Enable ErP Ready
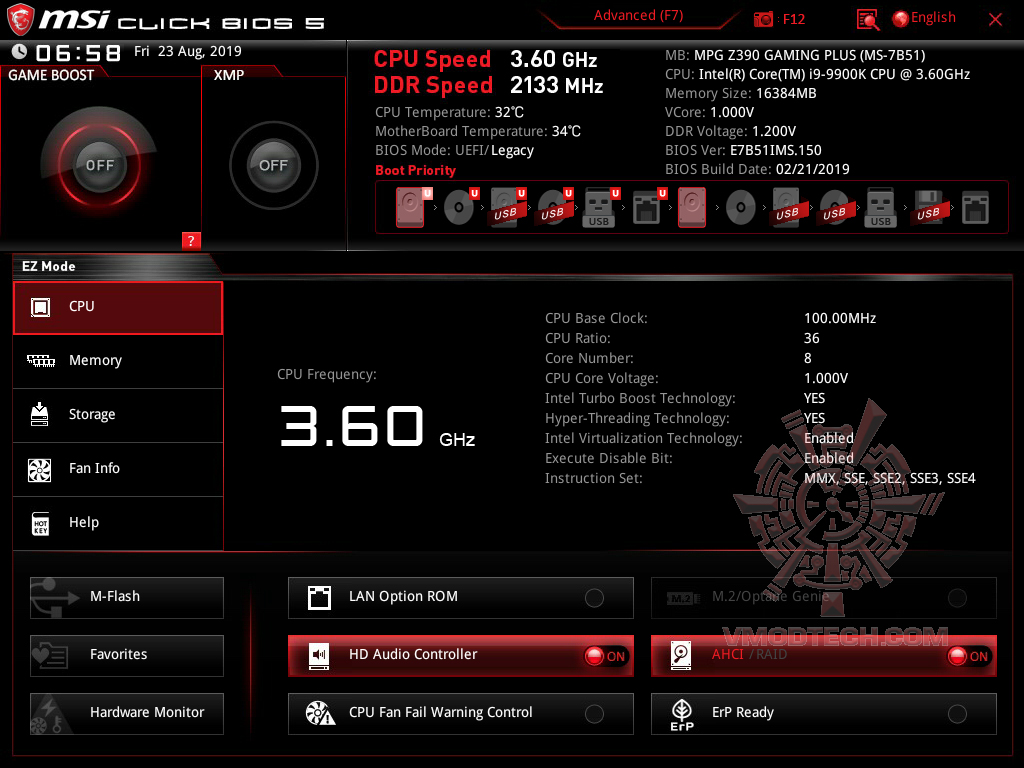This screenshot has height=768, width=1024. (x=824, y=713)
